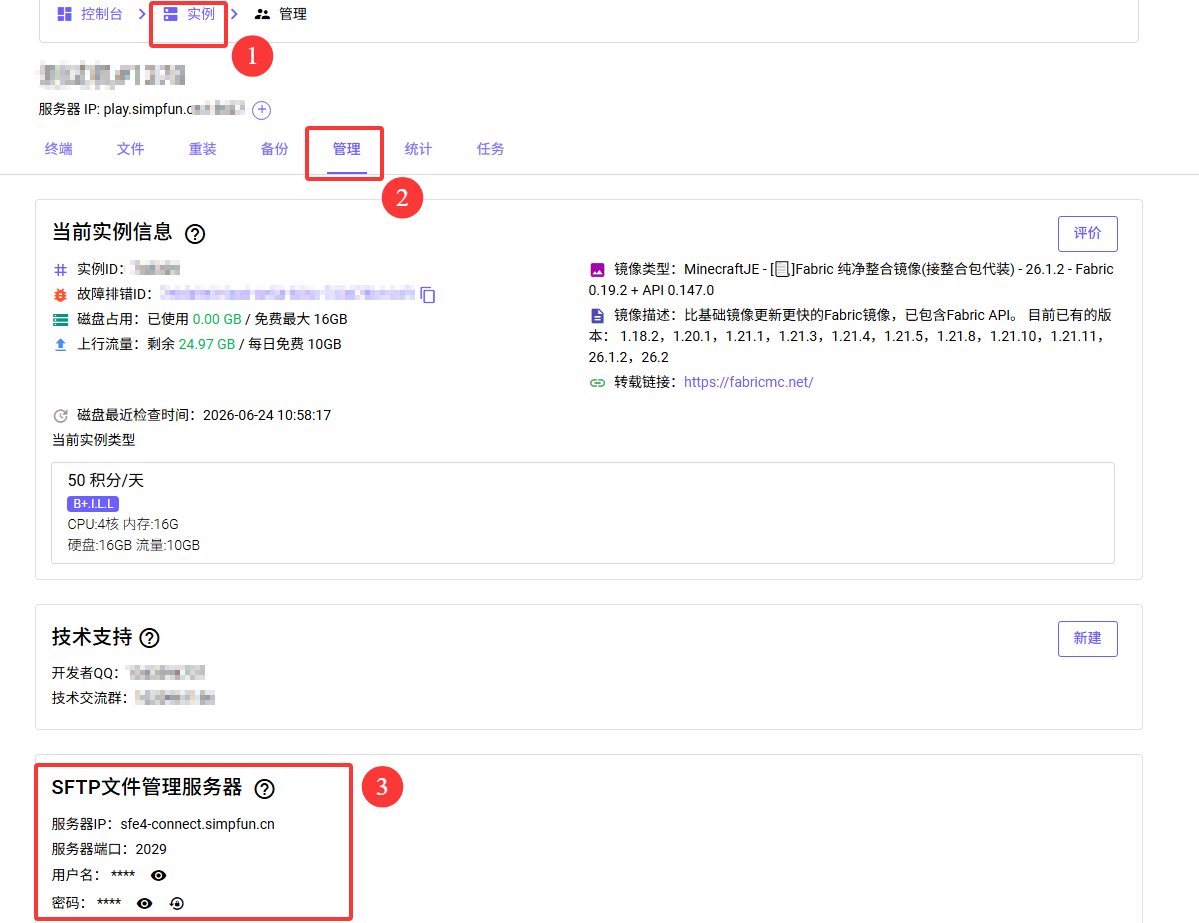Open the 统计 tab
The height and width of the screenshot is (923, 1199).
pos(418,149)
